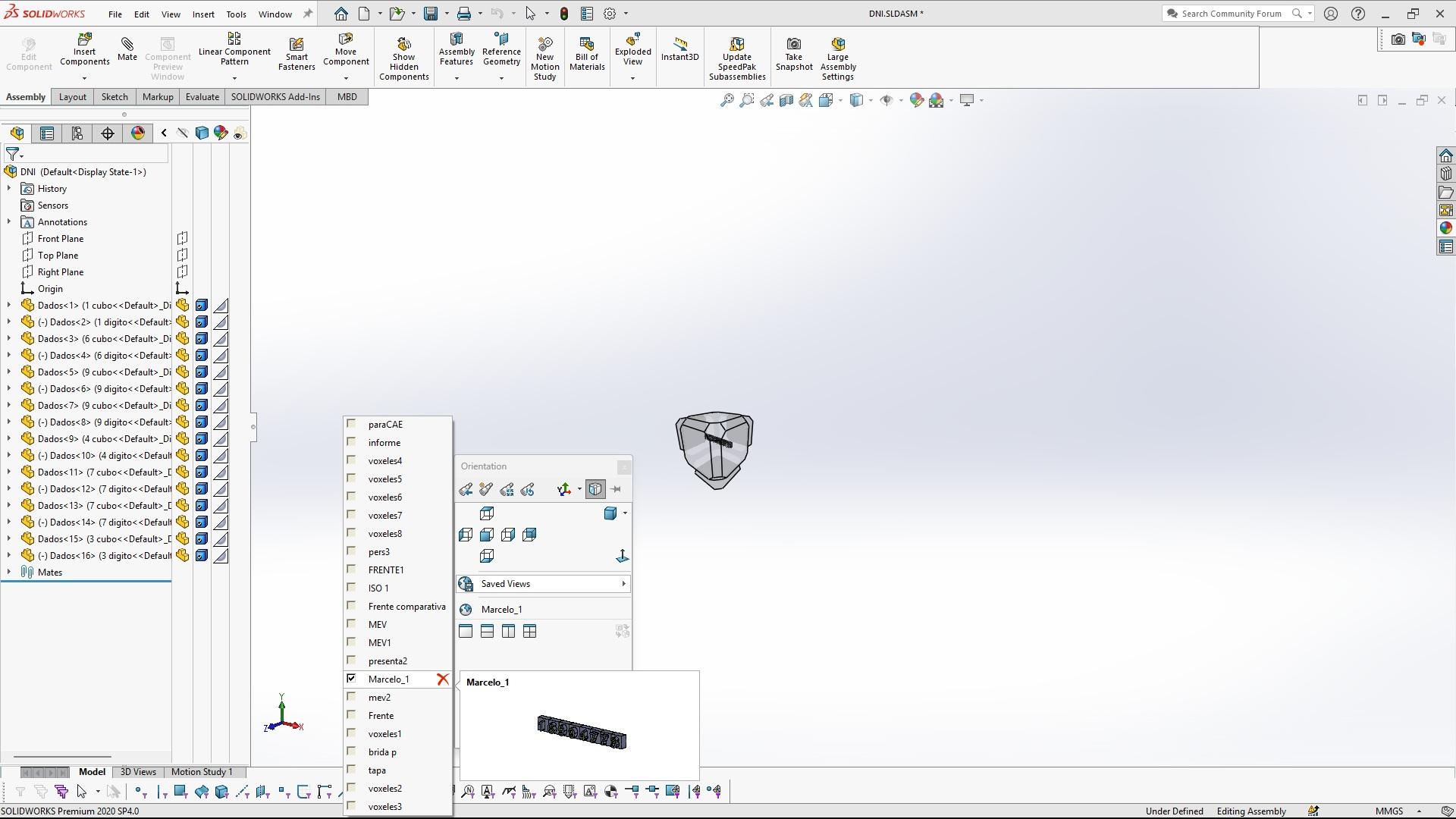Image resolution: width=1456 pixels, height=819 pixels.
Task: Expand the History tree node
Action: click(9, 189)
